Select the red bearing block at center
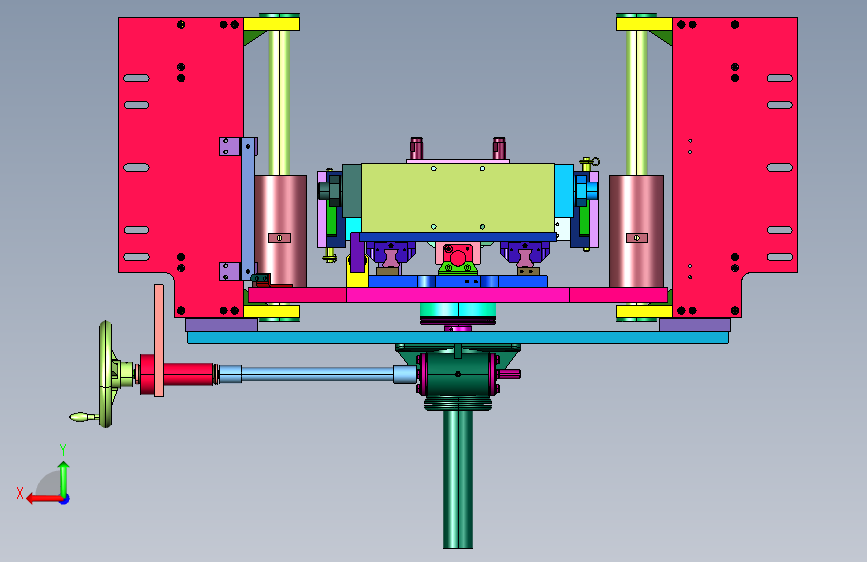 click(458, 256)
